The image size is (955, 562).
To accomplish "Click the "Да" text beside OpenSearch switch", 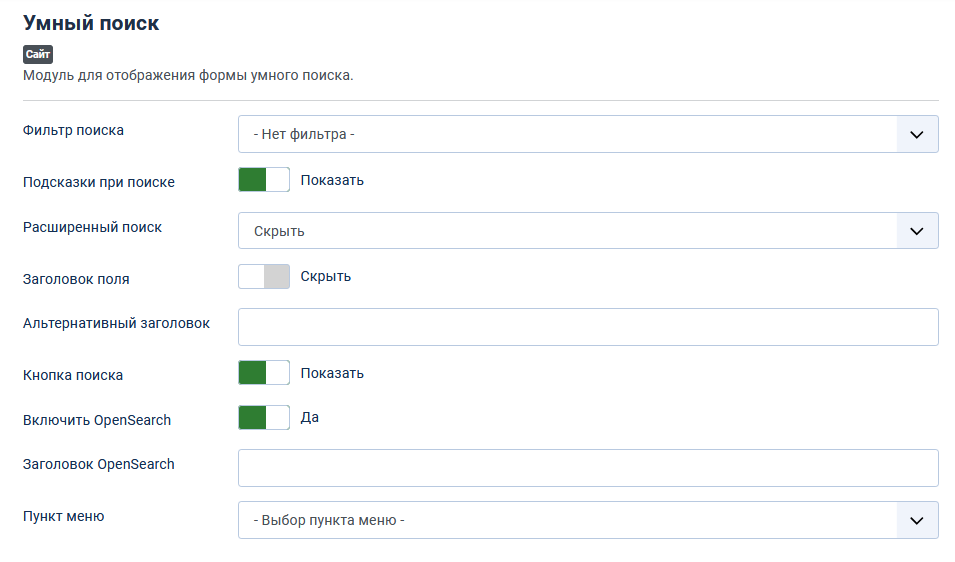I will 310,417.
